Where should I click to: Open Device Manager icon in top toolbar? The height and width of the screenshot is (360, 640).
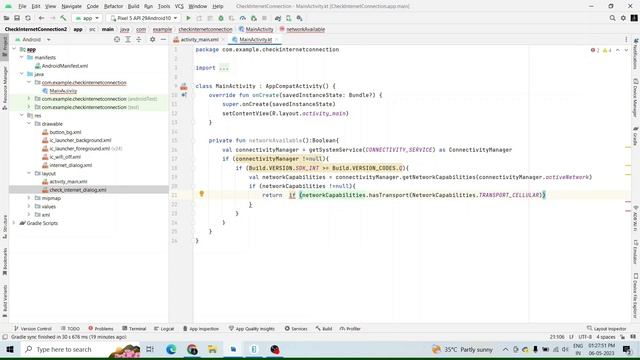tap(289, 18)
